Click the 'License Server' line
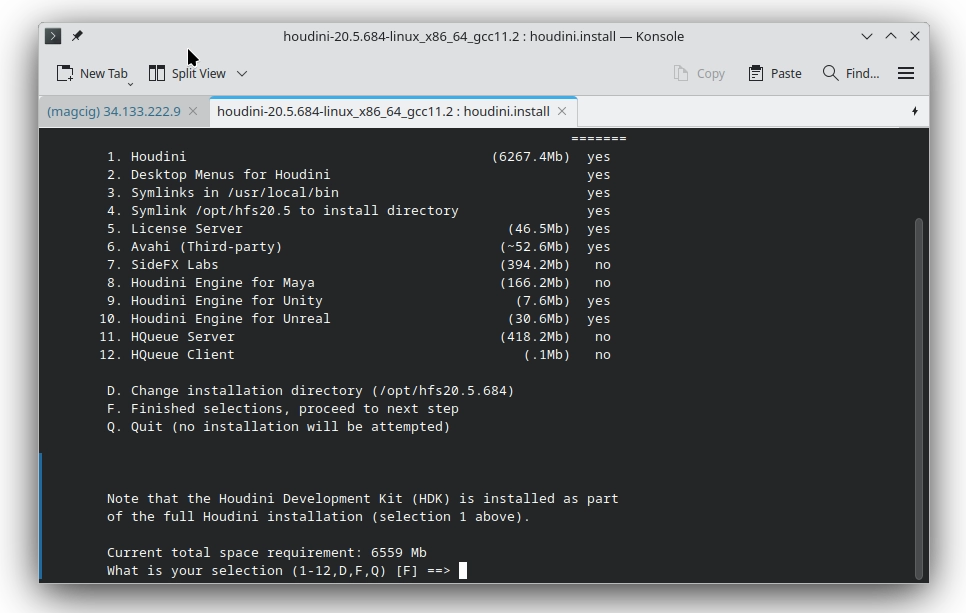This screenshot has width=966, height=613. pyautogui.click(x=359, y=229)
